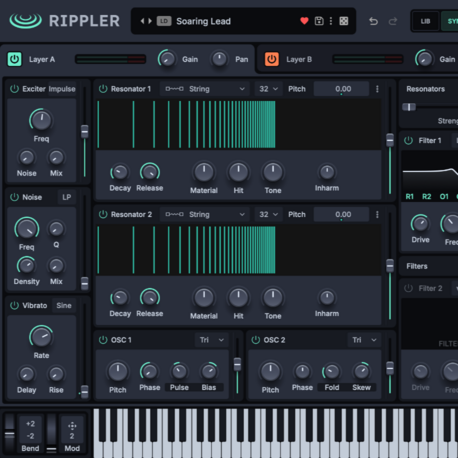458x458 pixels.
Task: Favorite the preset with the heart icon
Action: pyautogui.click(x=304, y=21)
